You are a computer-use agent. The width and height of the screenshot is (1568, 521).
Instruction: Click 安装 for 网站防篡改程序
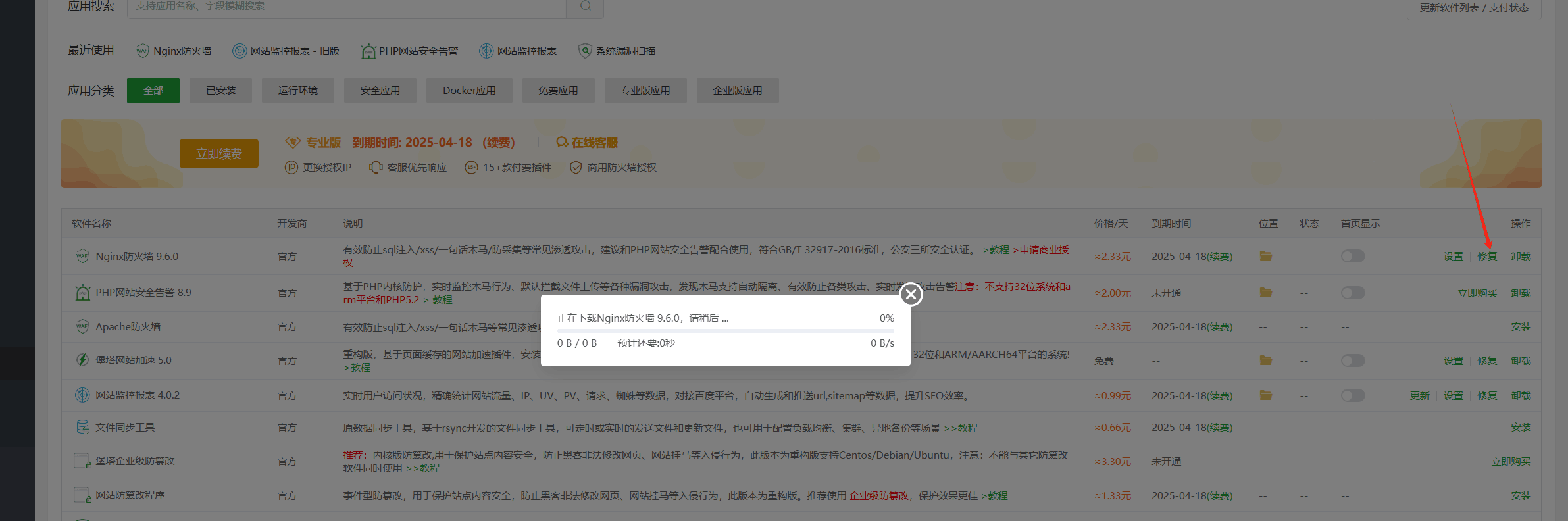click(x=1521, y=495)
